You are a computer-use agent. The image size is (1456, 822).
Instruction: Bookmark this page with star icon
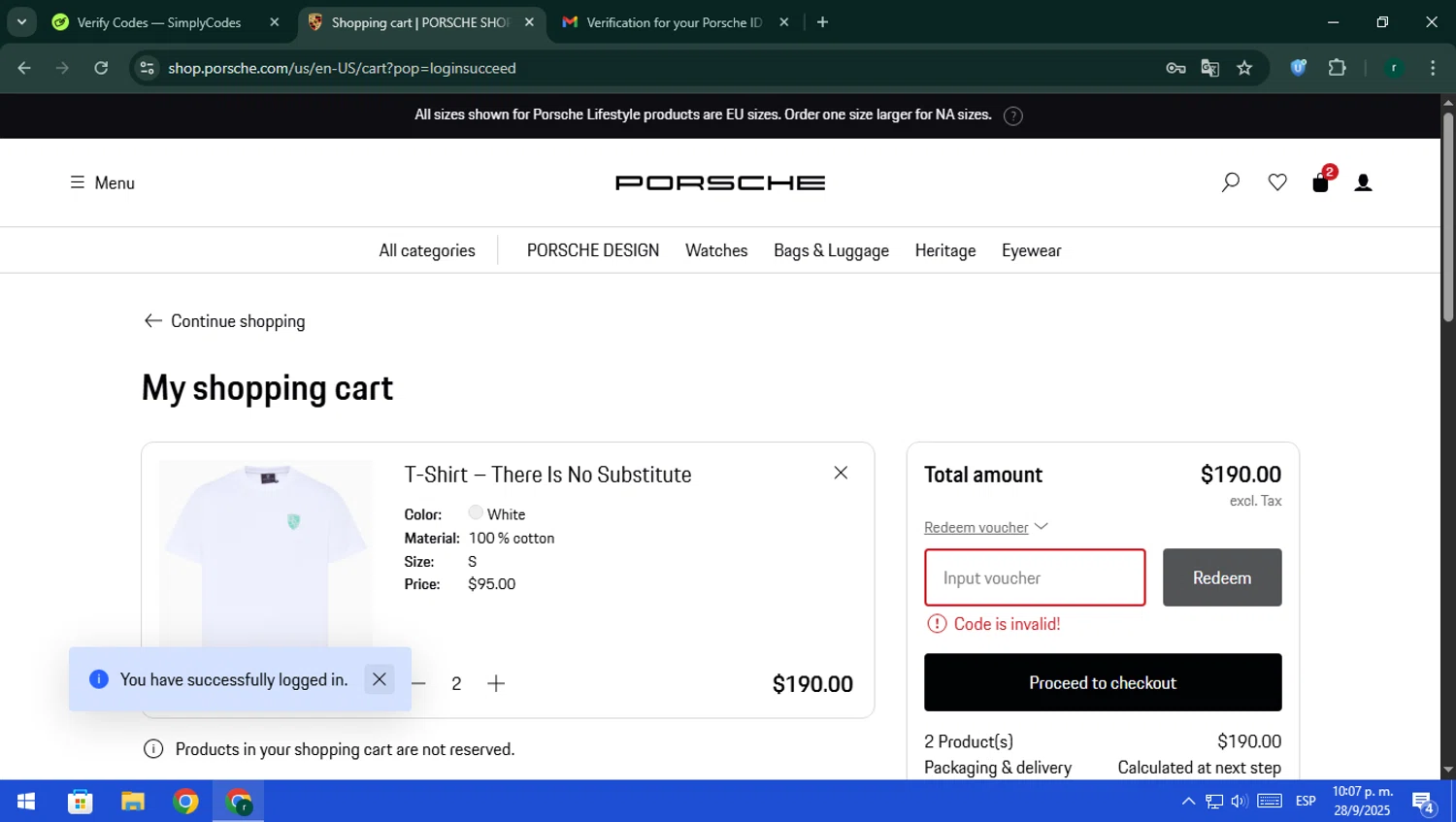pyautogui.click(x=1244, y=68)
